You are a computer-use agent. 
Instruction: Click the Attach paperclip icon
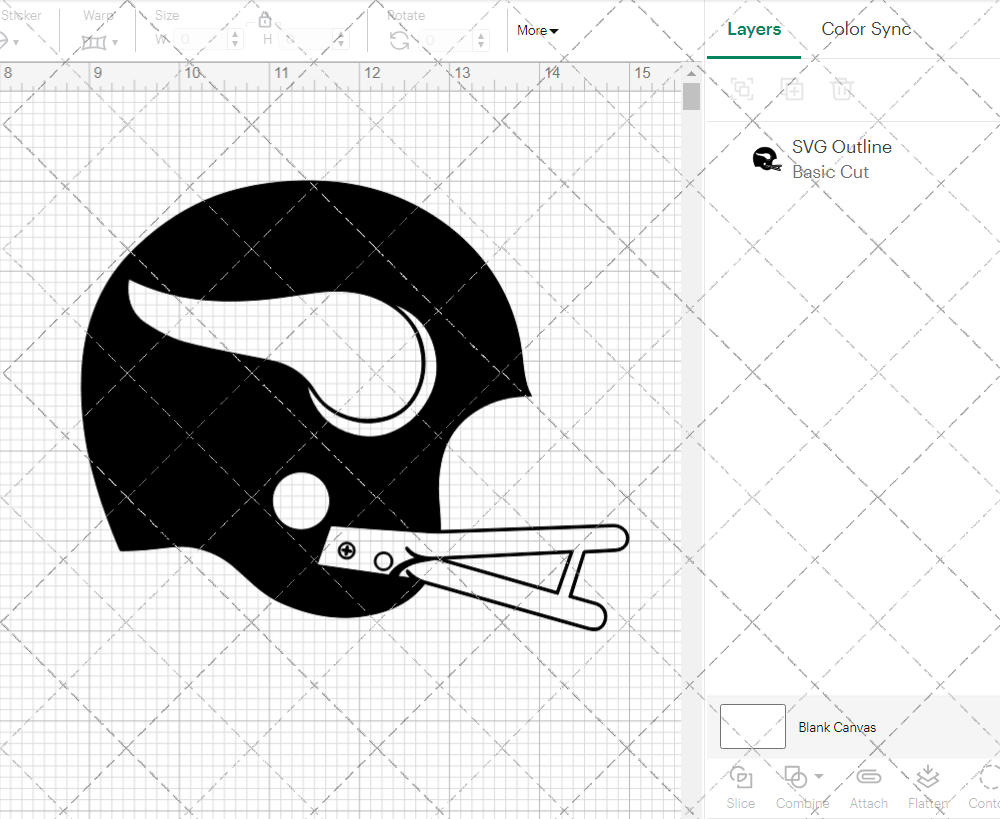pos(868,777)
